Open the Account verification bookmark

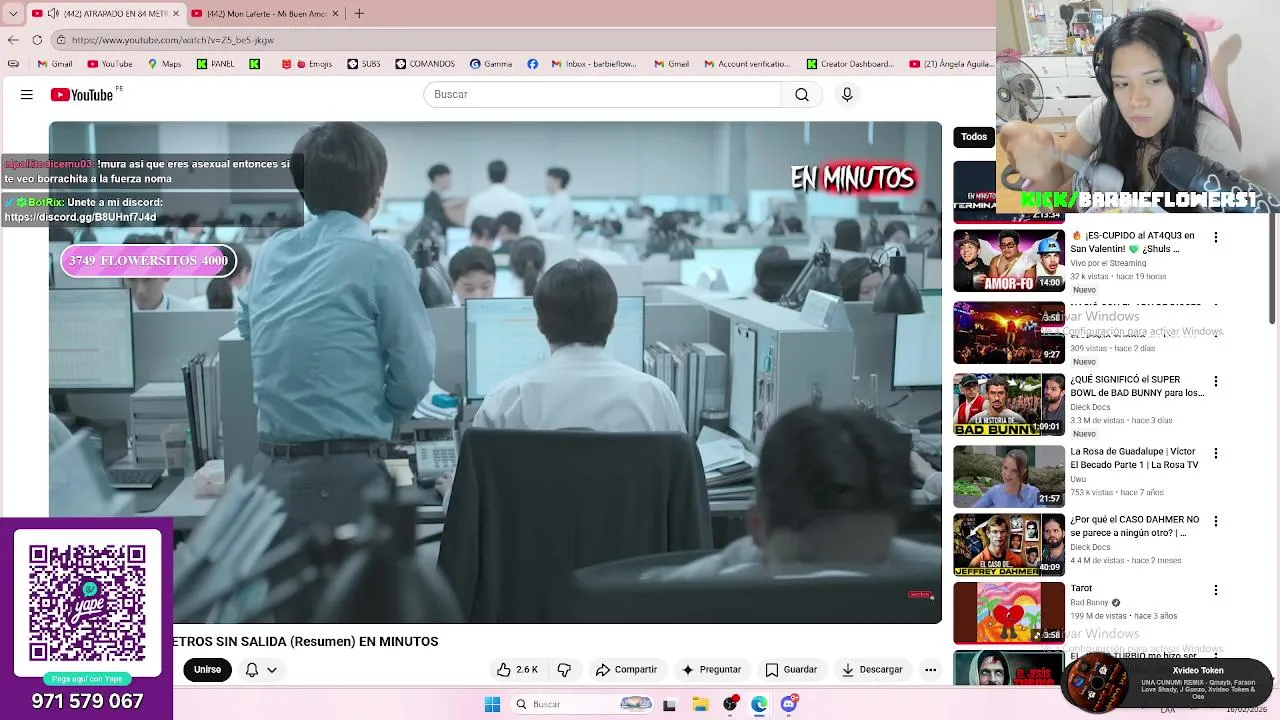pos(747,64)
